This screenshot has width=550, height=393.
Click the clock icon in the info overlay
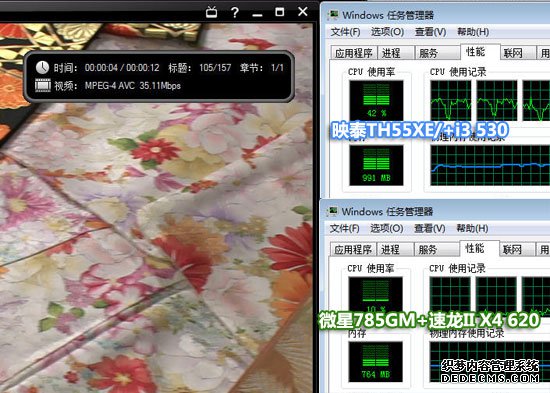pos(42,67)
